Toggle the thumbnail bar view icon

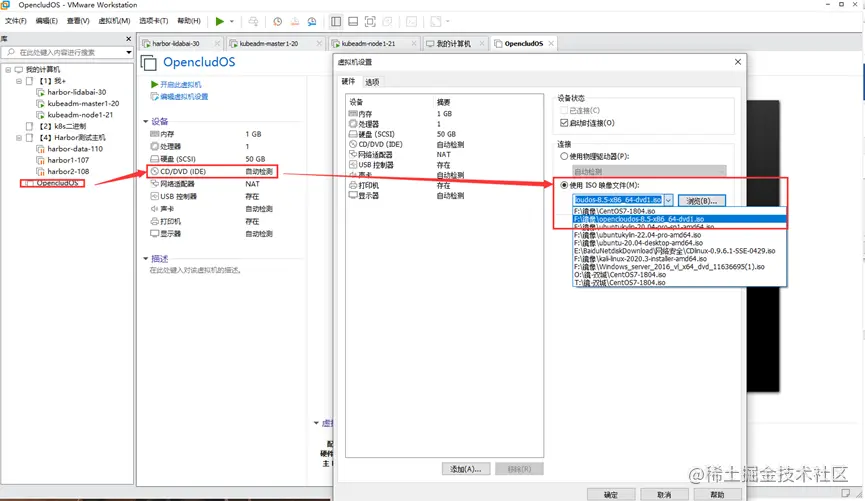coord(353,22)
